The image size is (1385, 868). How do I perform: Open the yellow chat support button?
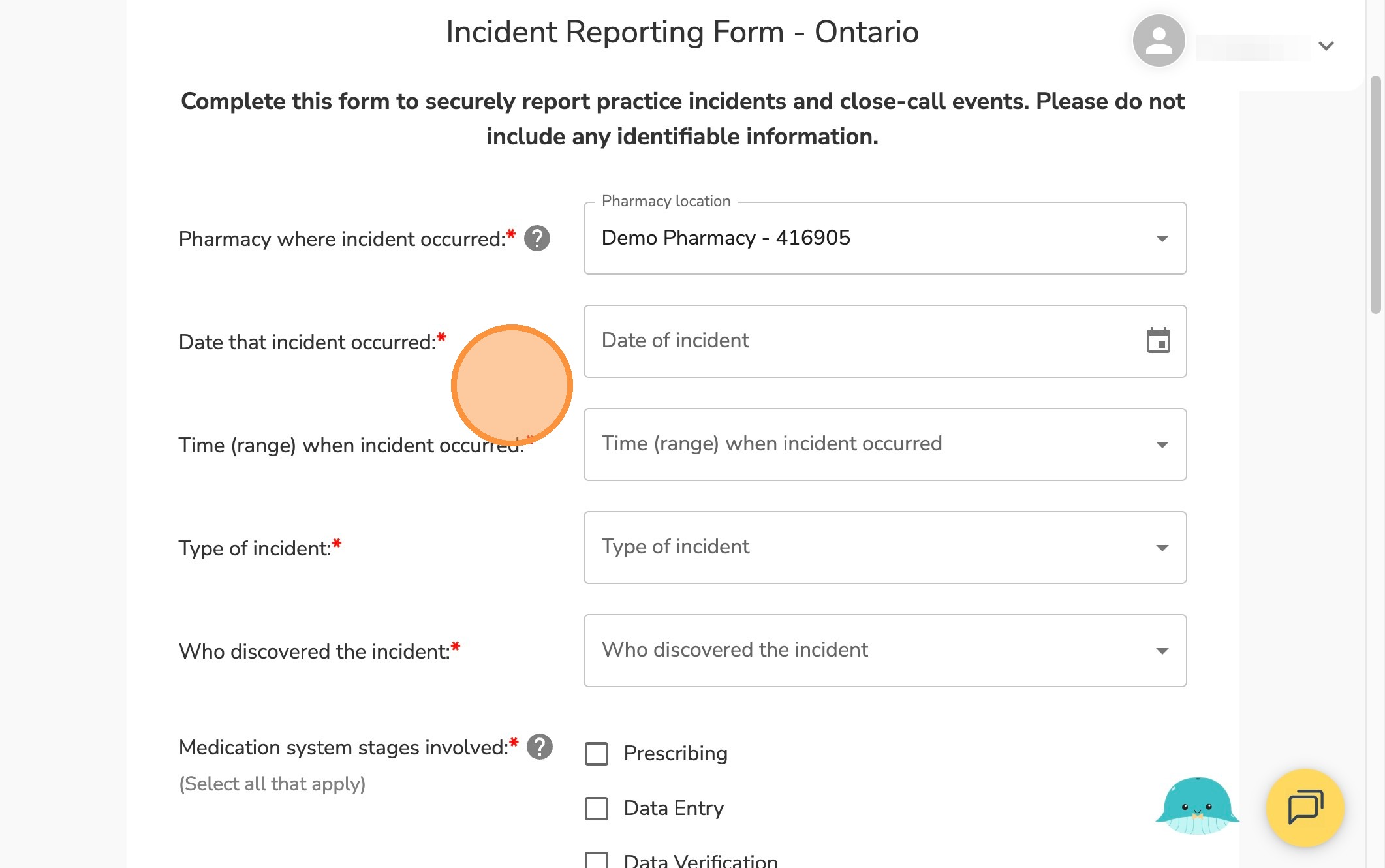pyautogui.click(x=1305, y=807)
